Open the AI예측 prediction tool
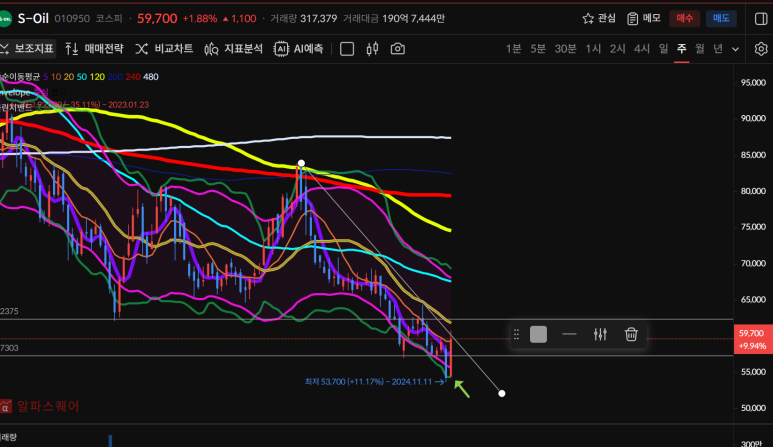773x447 pixels. [299, 49]
